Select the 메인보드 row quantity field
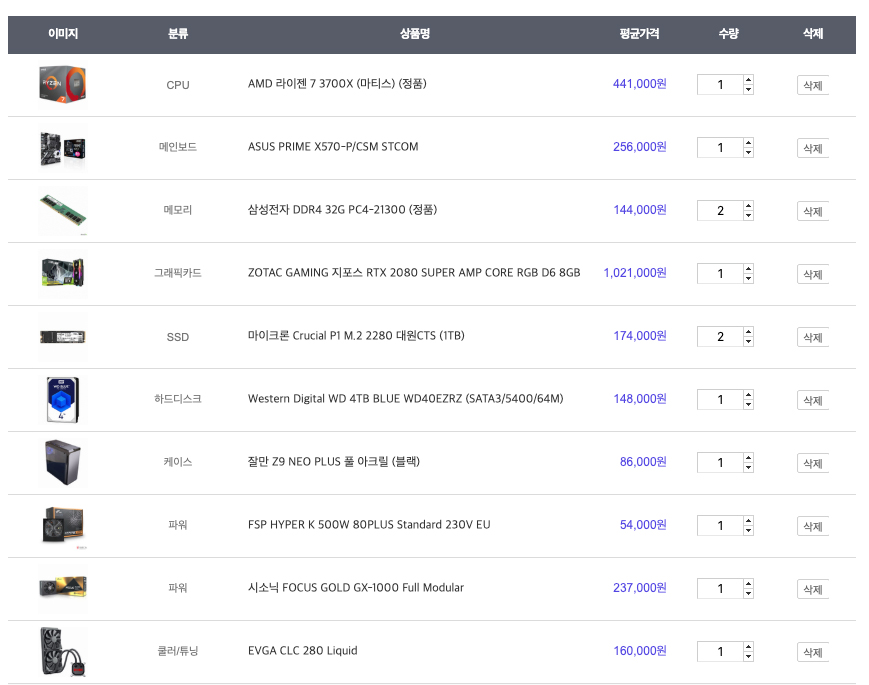This screenshot has height=685, width=869. (720, 147)
